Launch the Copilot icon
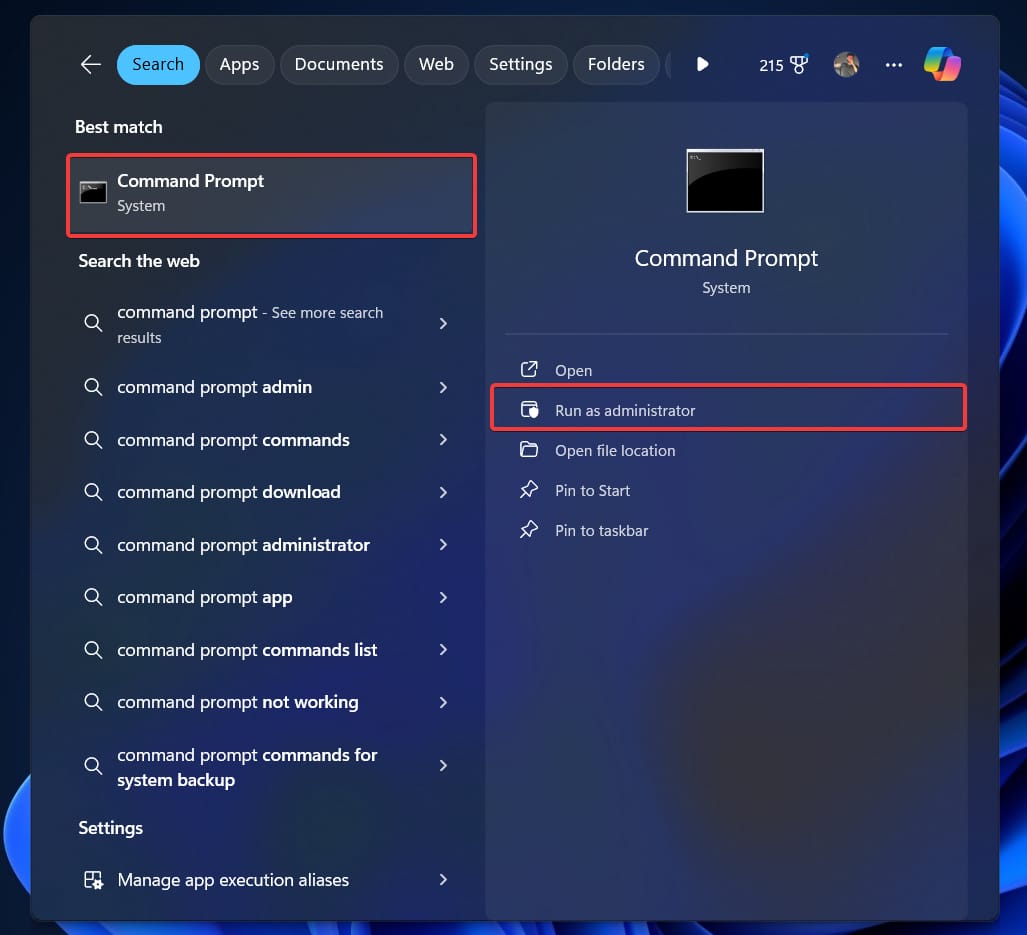1027x935 pixels. point(942,64)
